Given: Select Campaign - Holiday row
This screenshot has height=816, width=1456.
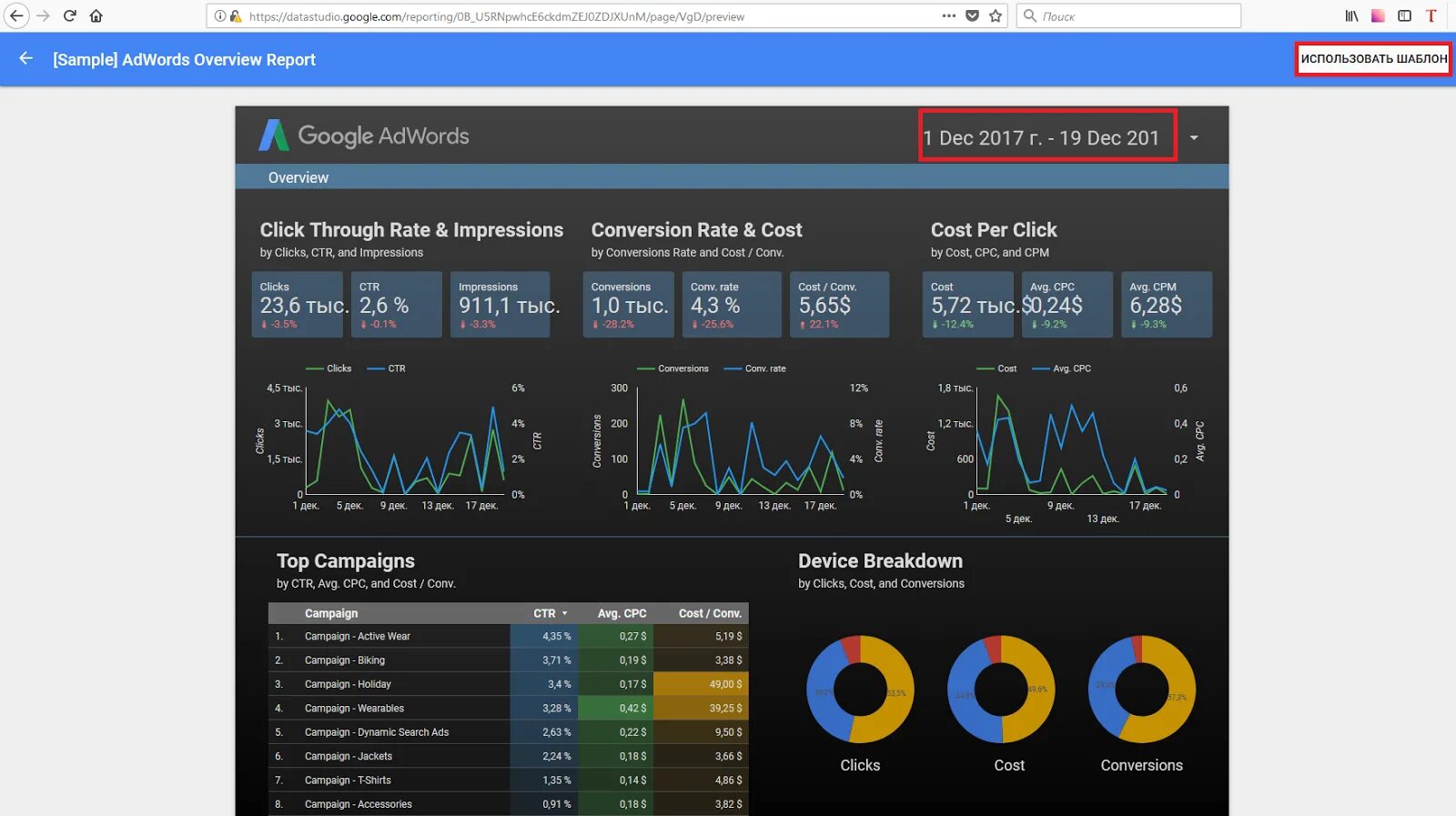Looking at the screenshot, I should click(x=508, y=684).
